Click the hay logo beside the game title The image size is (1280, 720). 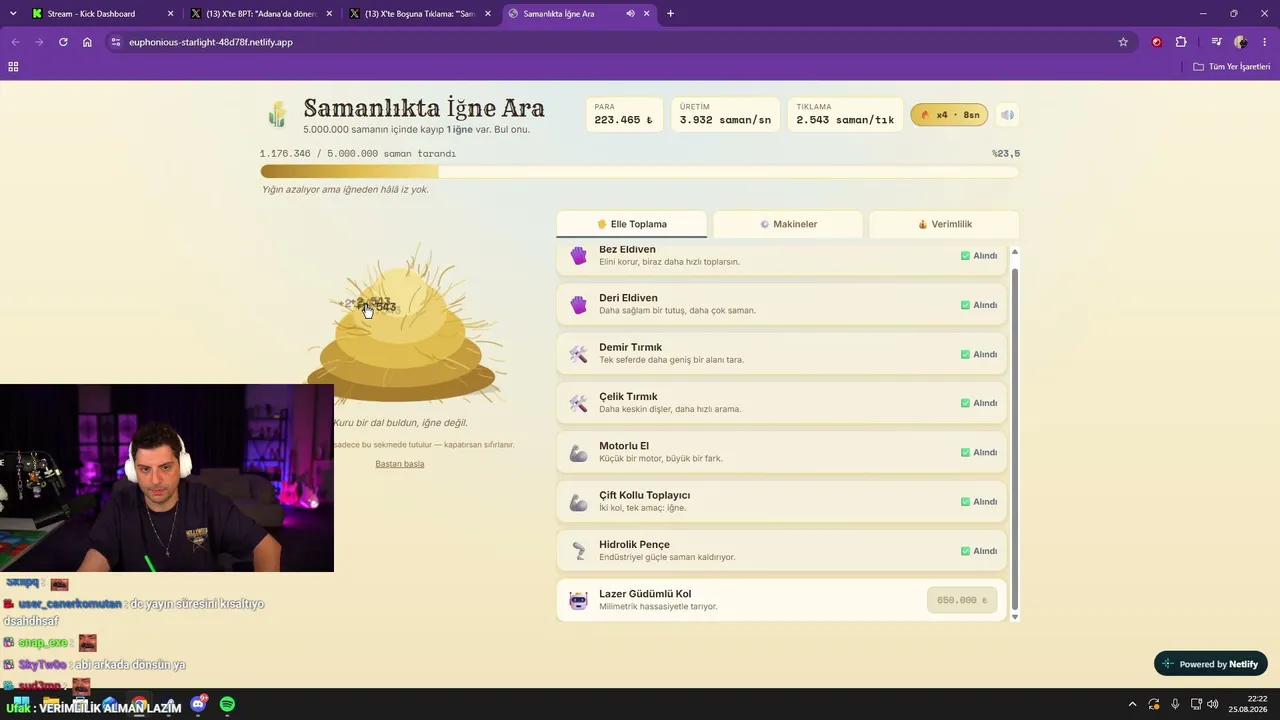click(x=277, y=114)
